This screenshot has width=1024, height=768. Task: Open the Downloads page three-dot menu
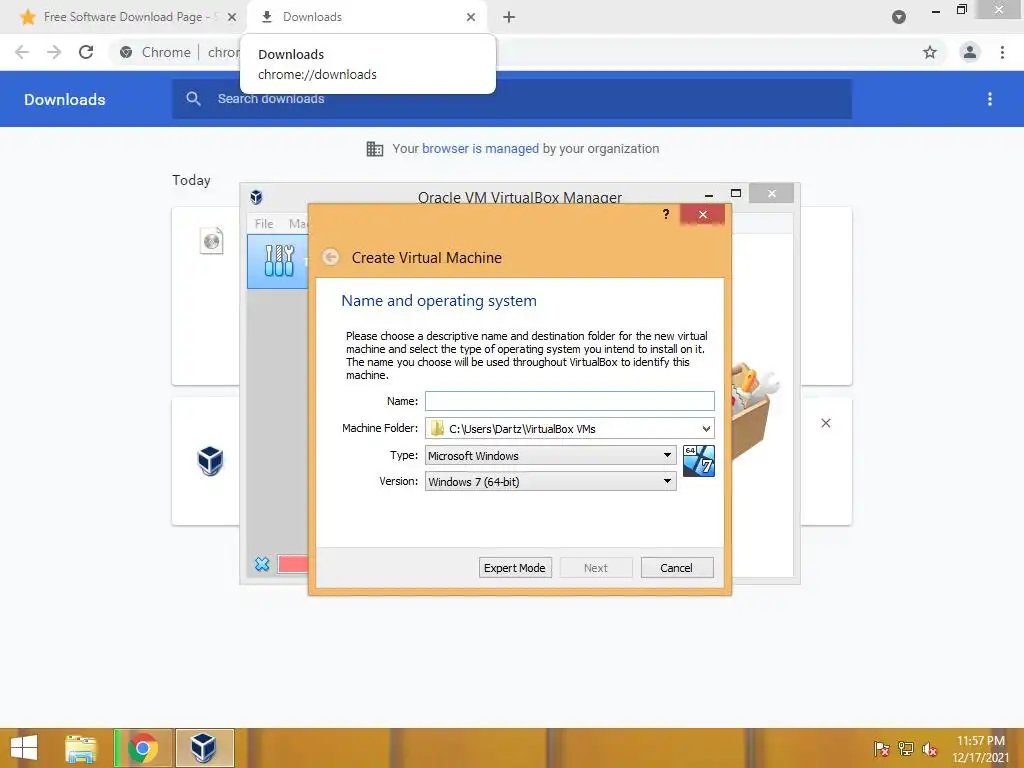(989, 99)
